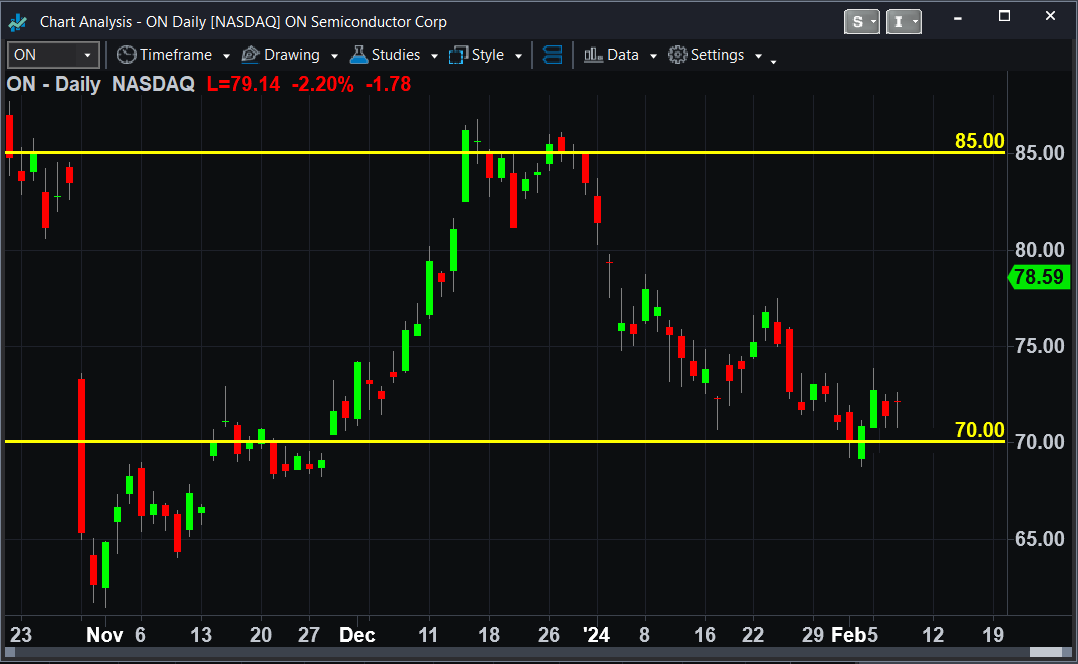Click the blue stacked-panels icon in toolbar

pos(553,54)
